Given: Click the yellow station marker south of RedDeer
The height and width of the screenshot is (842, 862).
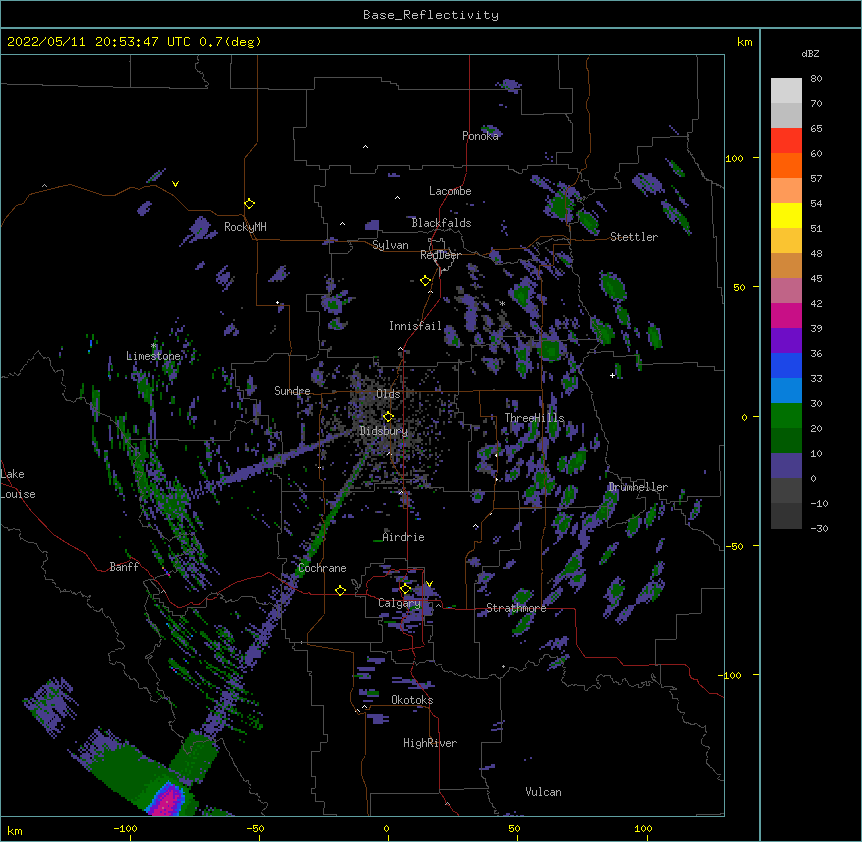Looking at the screenshot, I should point(425,281).
